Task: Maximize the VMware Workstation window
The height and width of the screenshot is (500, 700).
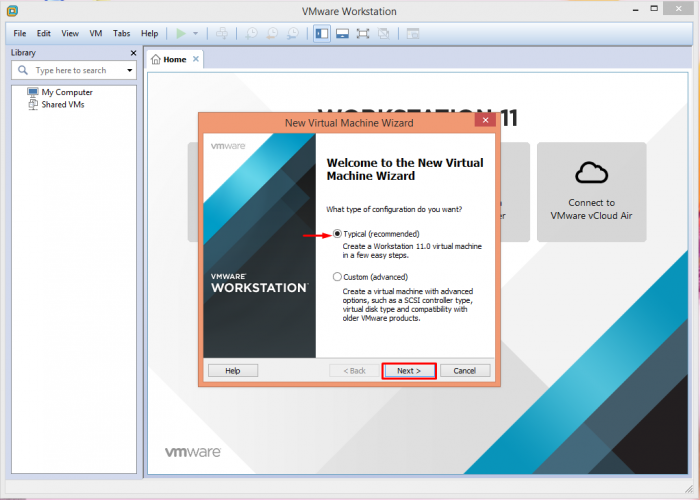Action: tap(654, 8)
